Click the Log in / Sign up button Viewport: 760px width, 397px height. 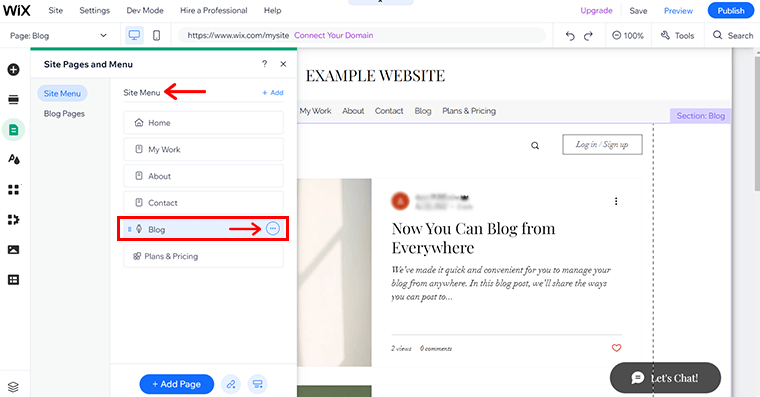(x=602, y=144)
